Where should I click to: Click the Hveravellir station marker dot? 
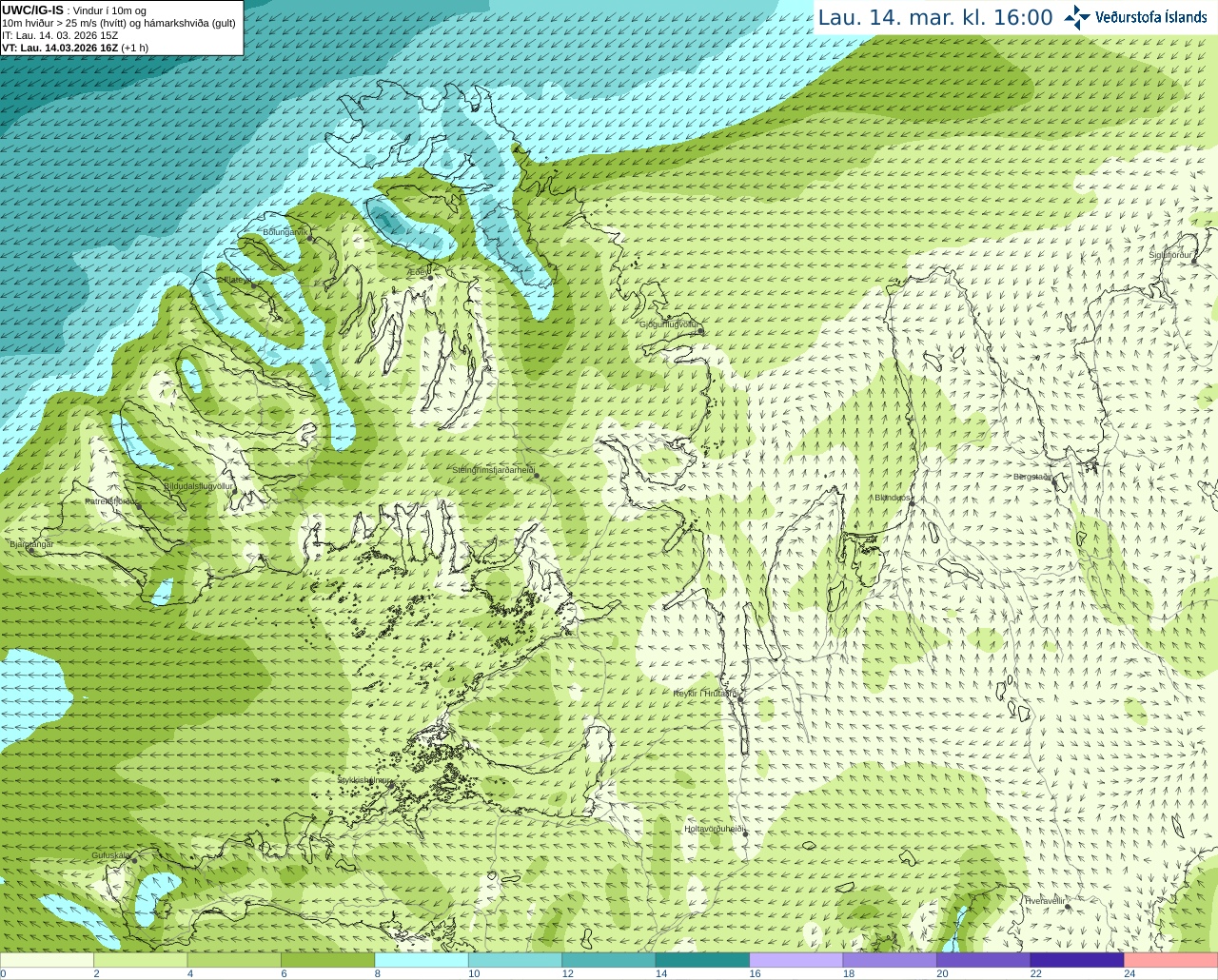pos(1069,907)
